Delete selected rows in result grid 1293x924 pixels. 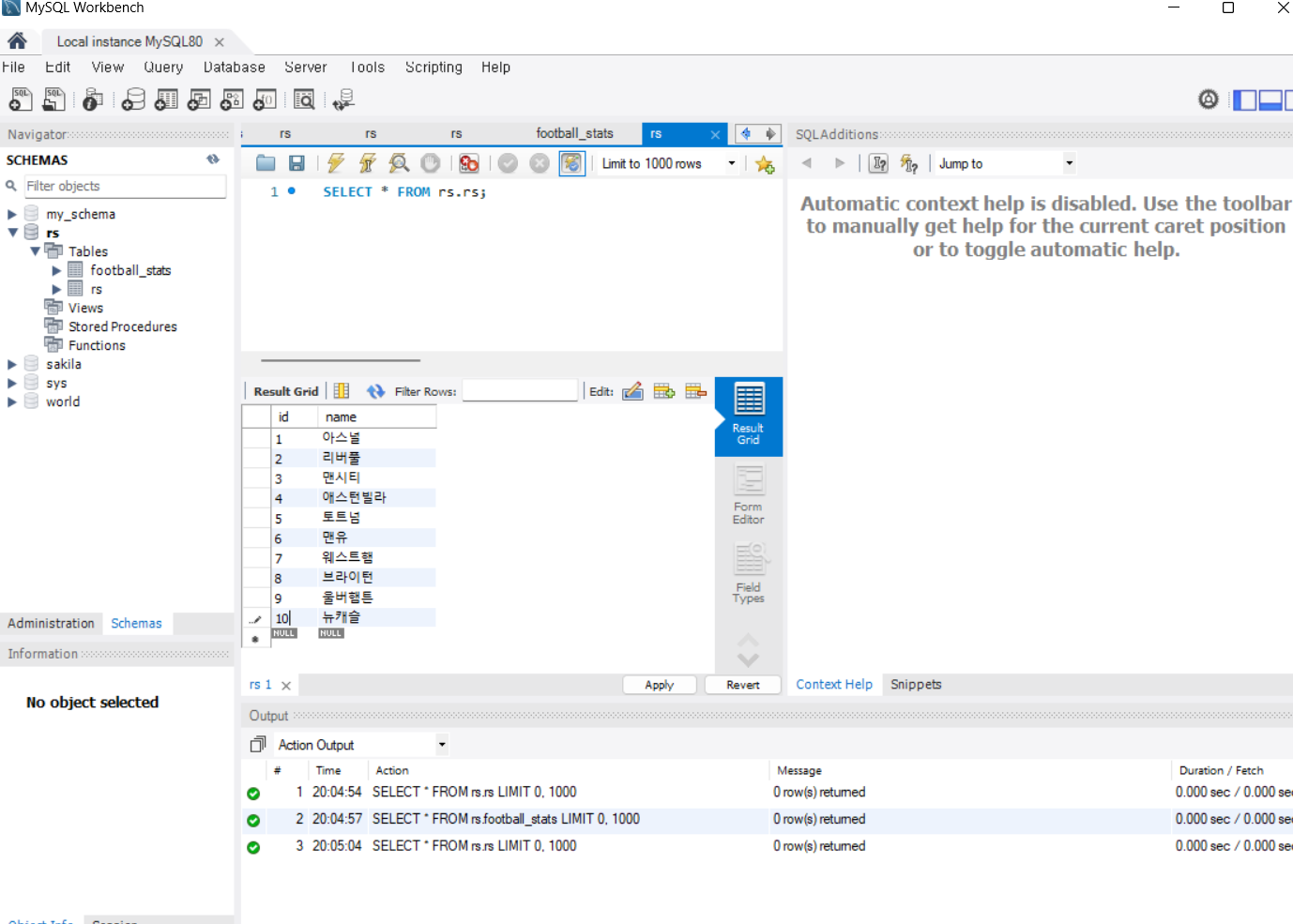(x=695, y=391)
